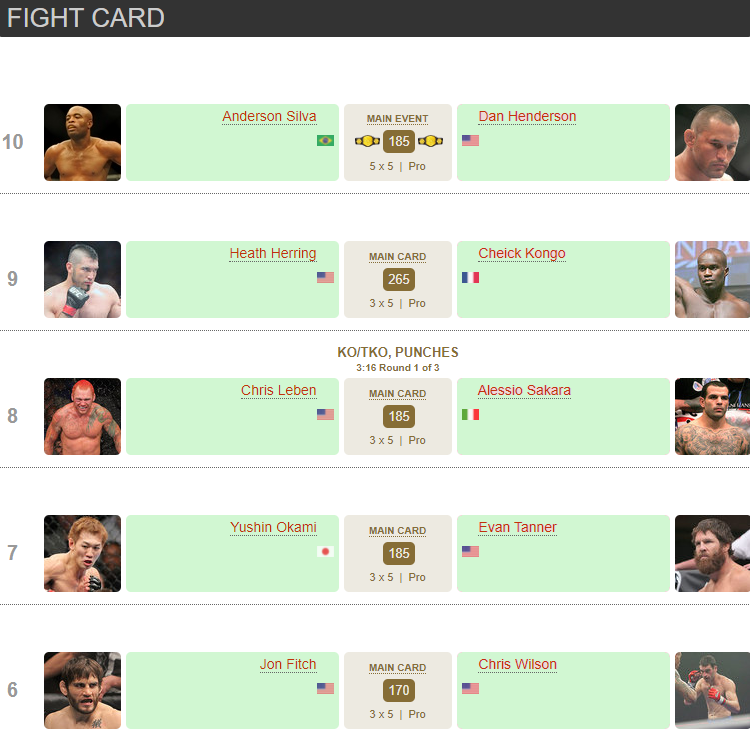Click left championship belt icon in main event

click(x=367, y=141)
